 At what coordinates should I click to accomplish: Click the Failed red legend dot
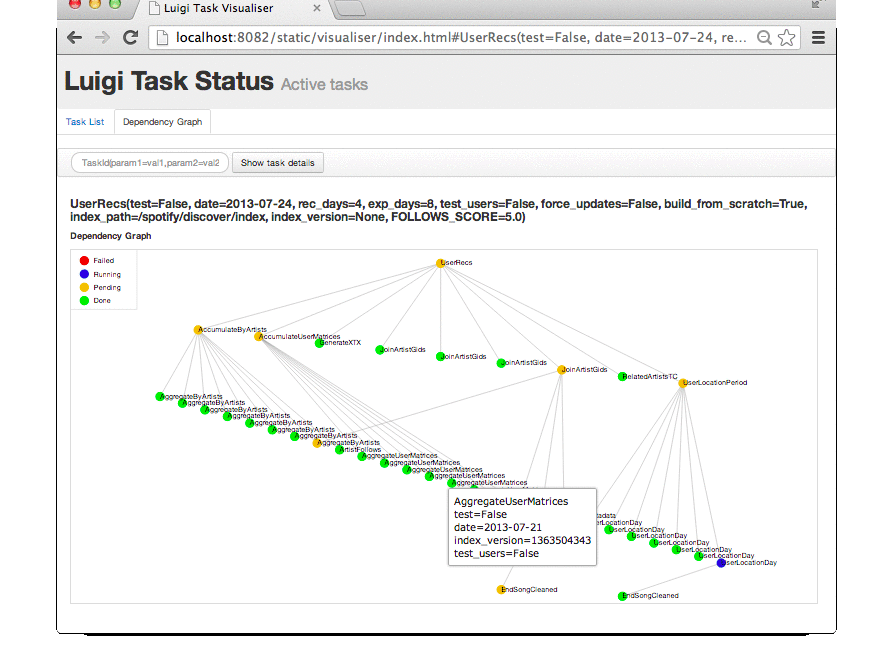[x=84, y=261]
